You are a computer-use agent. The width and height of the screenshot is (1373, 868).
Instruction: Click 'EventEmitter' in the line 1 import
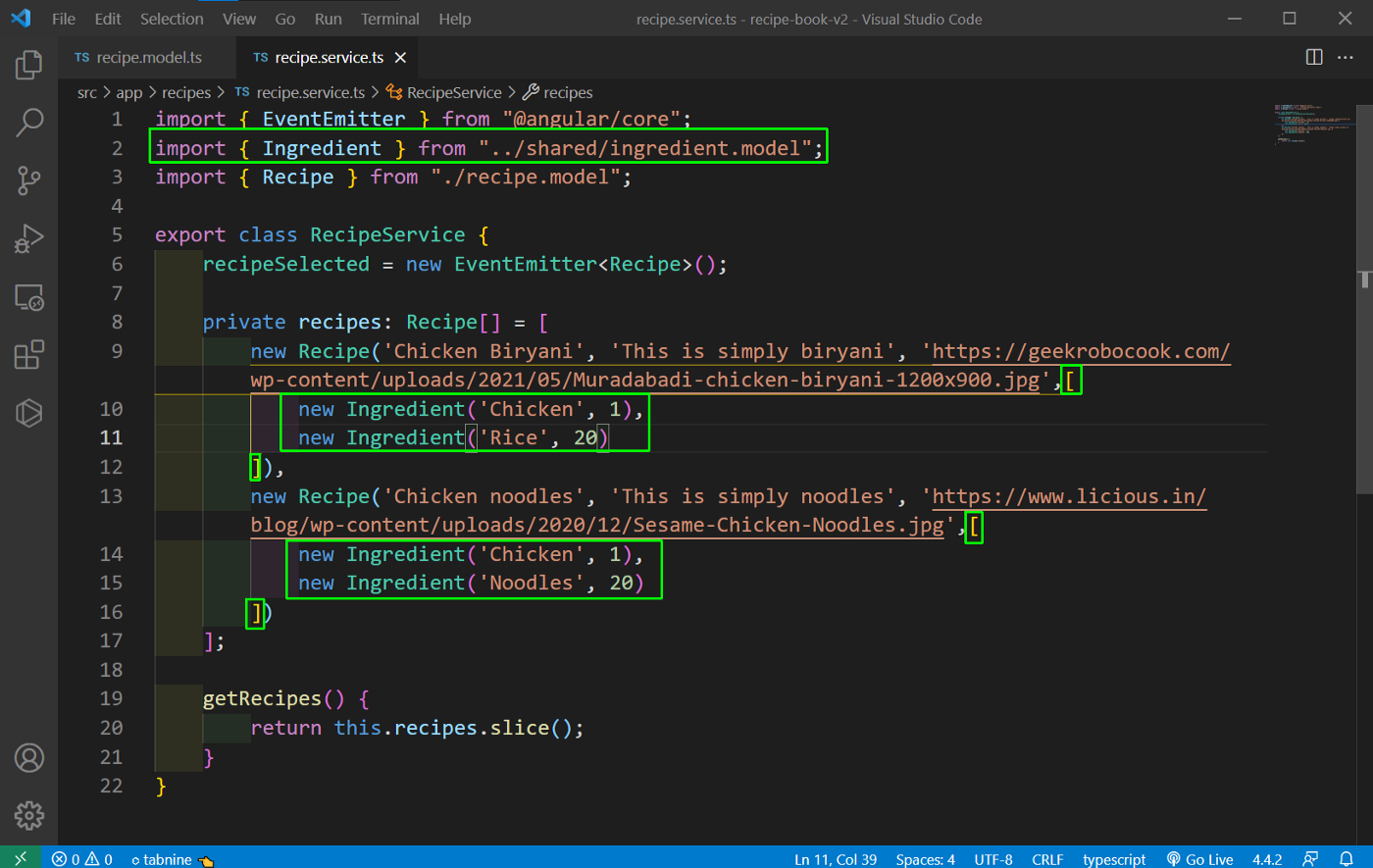(333, 120)
